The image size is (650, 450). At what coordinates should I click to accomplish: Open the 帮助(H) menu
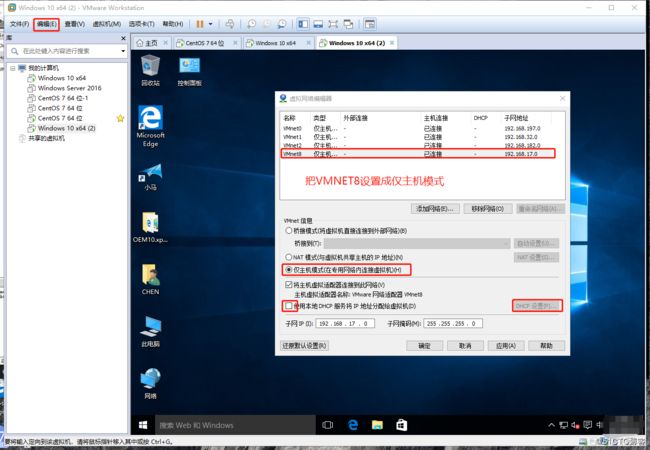pyautogui.click(x=172, y=24)
